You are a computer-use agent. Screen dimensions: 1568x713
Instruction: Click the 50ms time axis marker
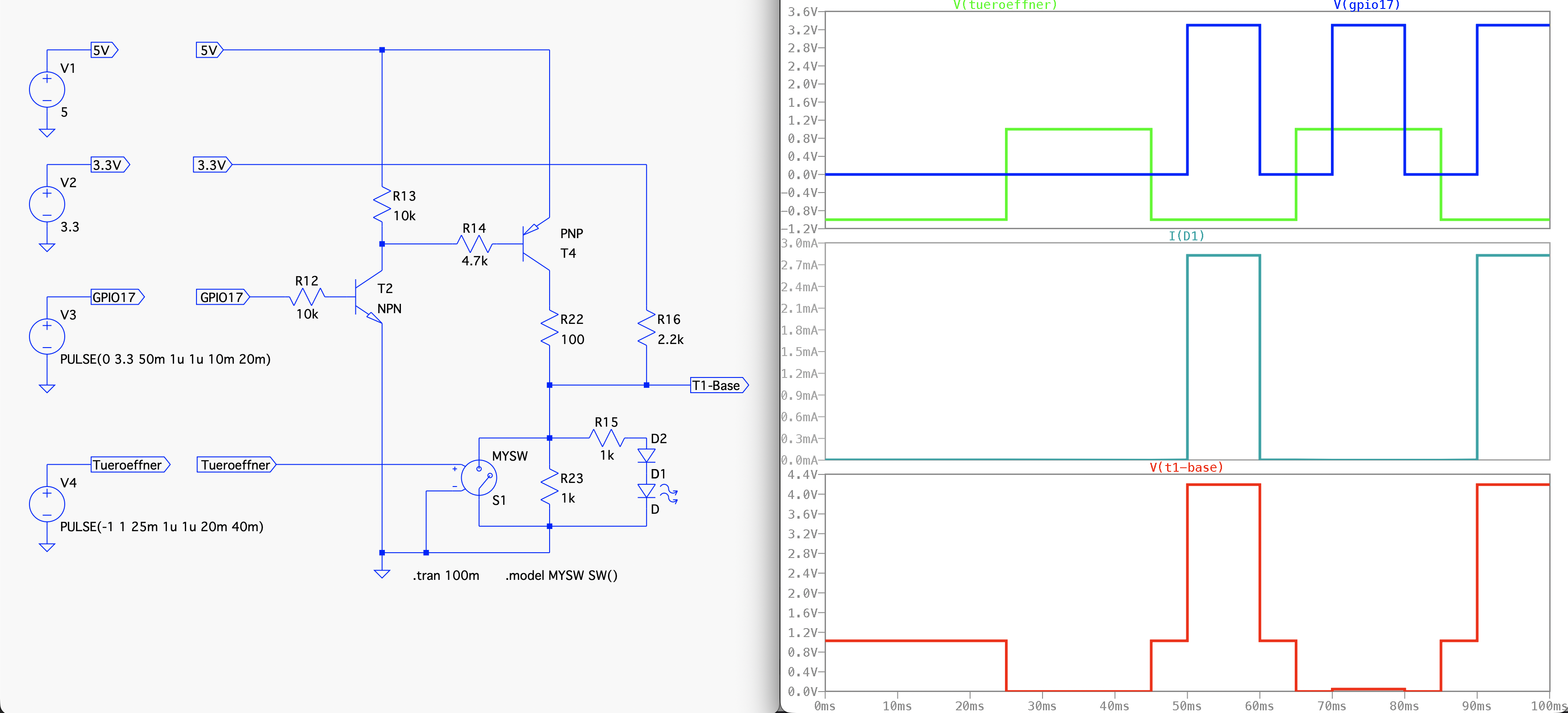1186,706
